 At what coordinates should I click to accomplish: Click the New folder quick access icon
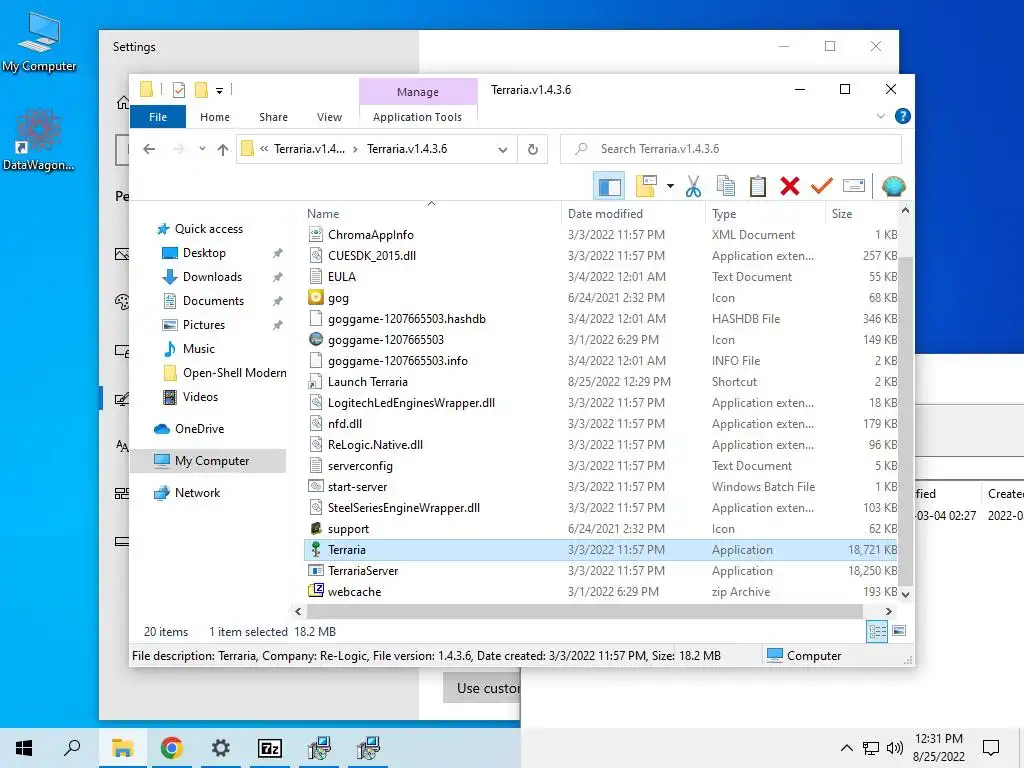(202, 90)
